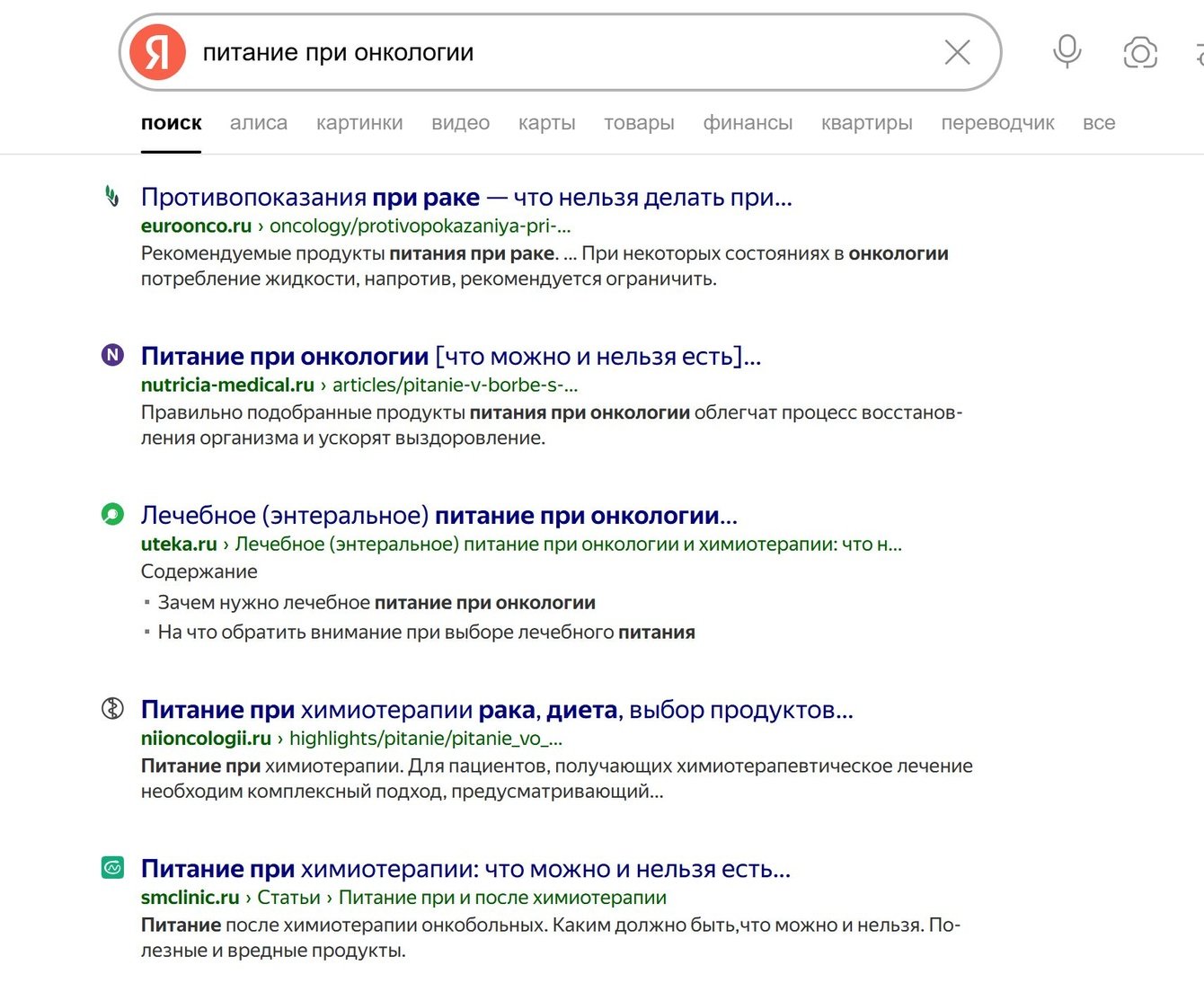
Task: Go to the Карты tab
Action: [546, 123]
